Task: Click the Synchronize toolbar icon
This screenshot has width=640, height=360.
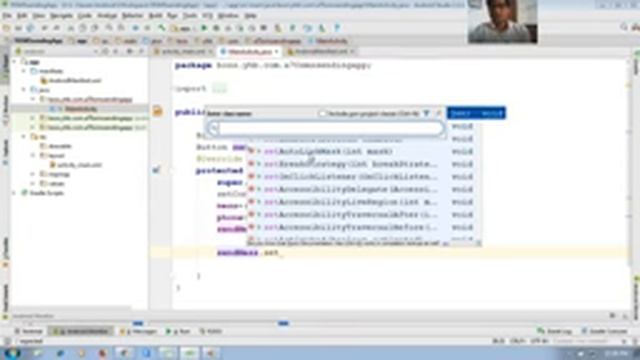Action: [x=30, y=28]
